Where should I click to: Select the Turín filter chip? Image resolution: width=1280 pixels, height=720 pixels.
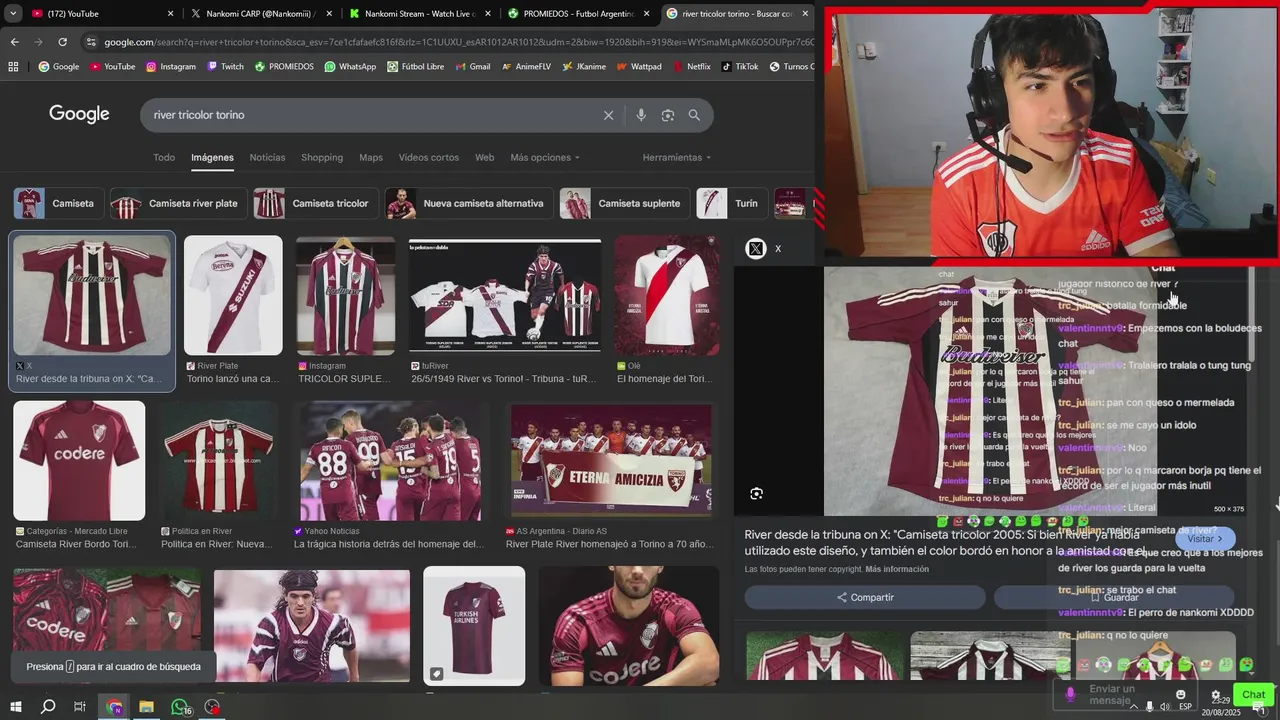[733, 203]
